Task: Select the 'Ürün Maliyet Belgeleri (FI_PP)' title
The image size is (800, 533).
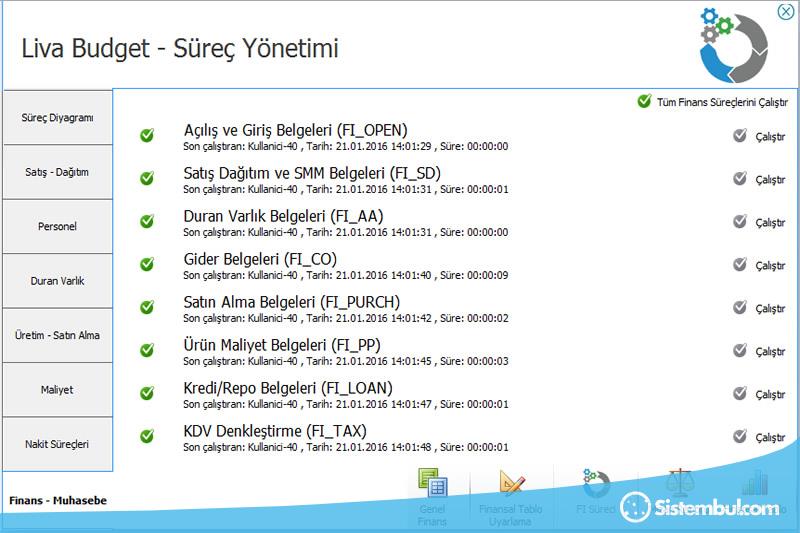Action: pos(282,345)
